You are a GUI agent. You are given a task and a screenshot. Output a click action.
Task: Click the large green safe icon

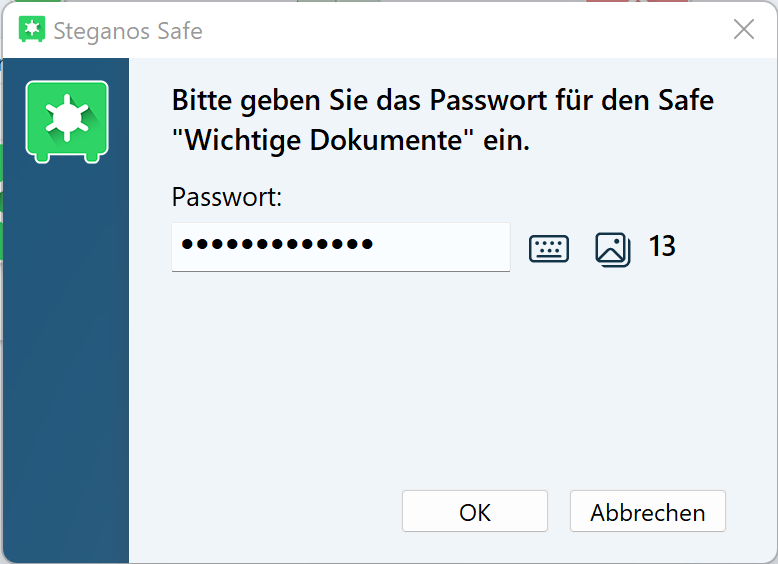pyautogui.click(x=67, y=120)
